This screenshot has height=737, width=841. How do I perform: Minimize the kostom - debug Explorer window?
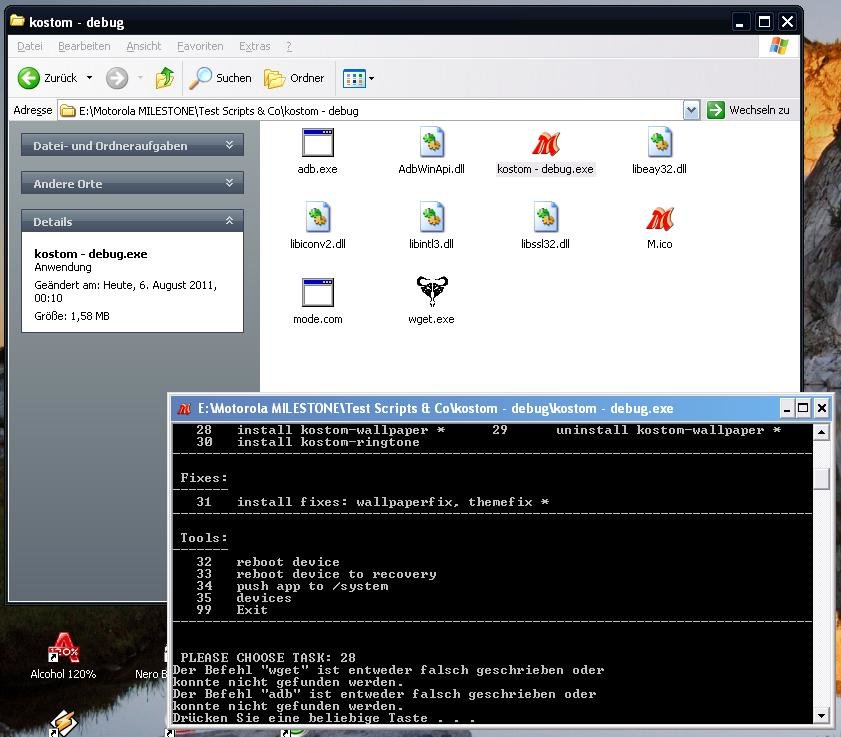pos(740,22)
